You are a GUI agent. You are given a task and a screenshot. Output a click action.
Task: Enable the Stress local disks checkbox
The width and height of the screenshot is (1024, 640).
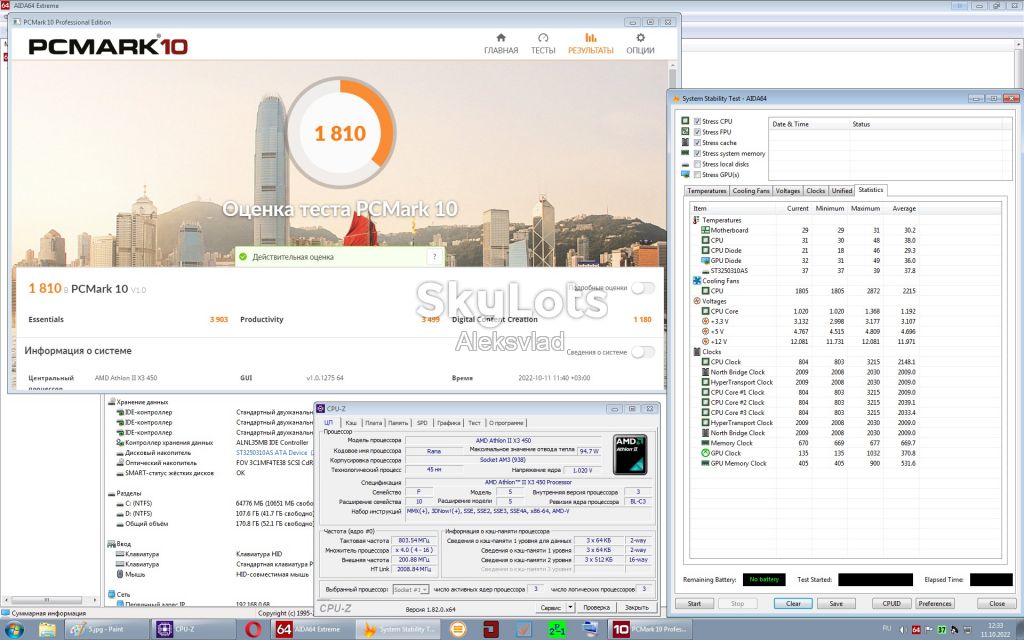pos(697,164)
